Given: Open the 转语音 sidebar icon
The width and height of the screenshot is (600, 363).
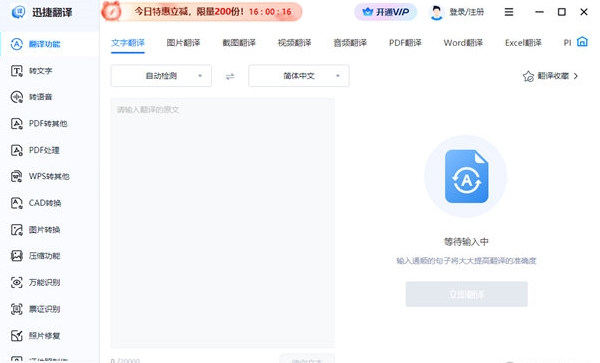Looking at the screenshot, I should 16,97.
